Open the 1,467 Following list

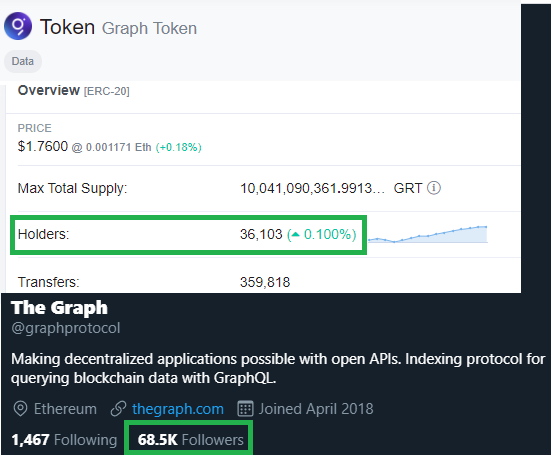[64, 440]
